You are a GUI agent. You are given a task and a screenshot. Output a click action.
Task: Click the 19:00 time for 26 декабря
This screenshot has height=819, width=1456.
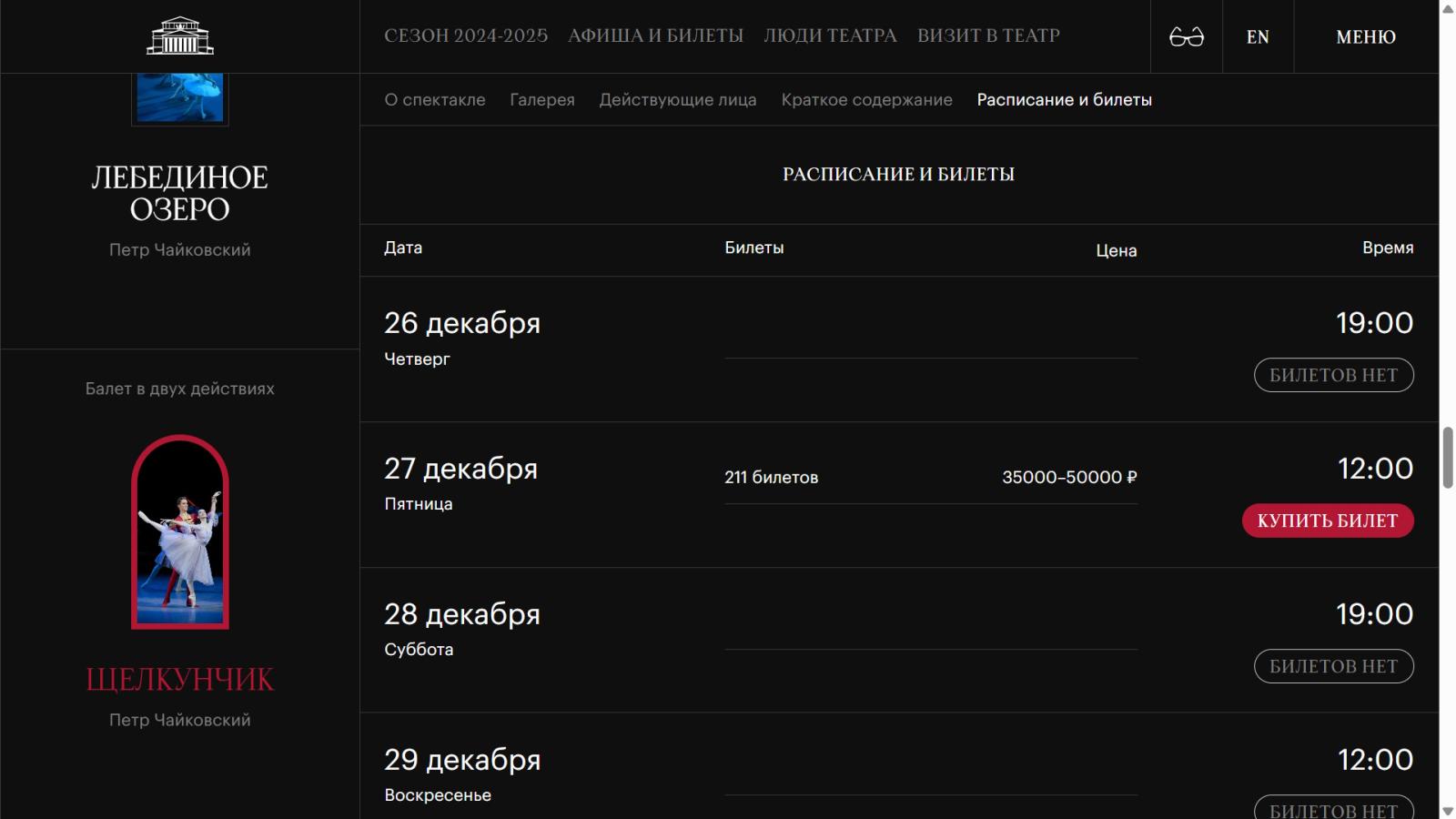pos(1375,323)
